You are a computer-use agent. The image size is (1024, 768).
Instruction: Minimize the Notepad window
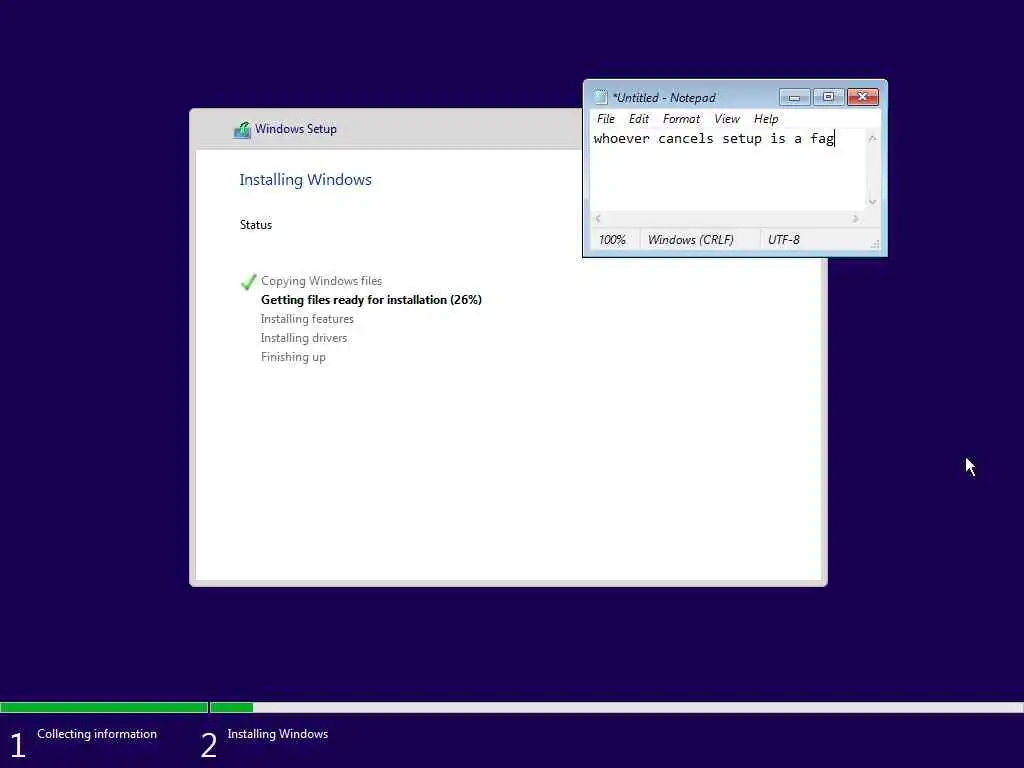(794, 97)
